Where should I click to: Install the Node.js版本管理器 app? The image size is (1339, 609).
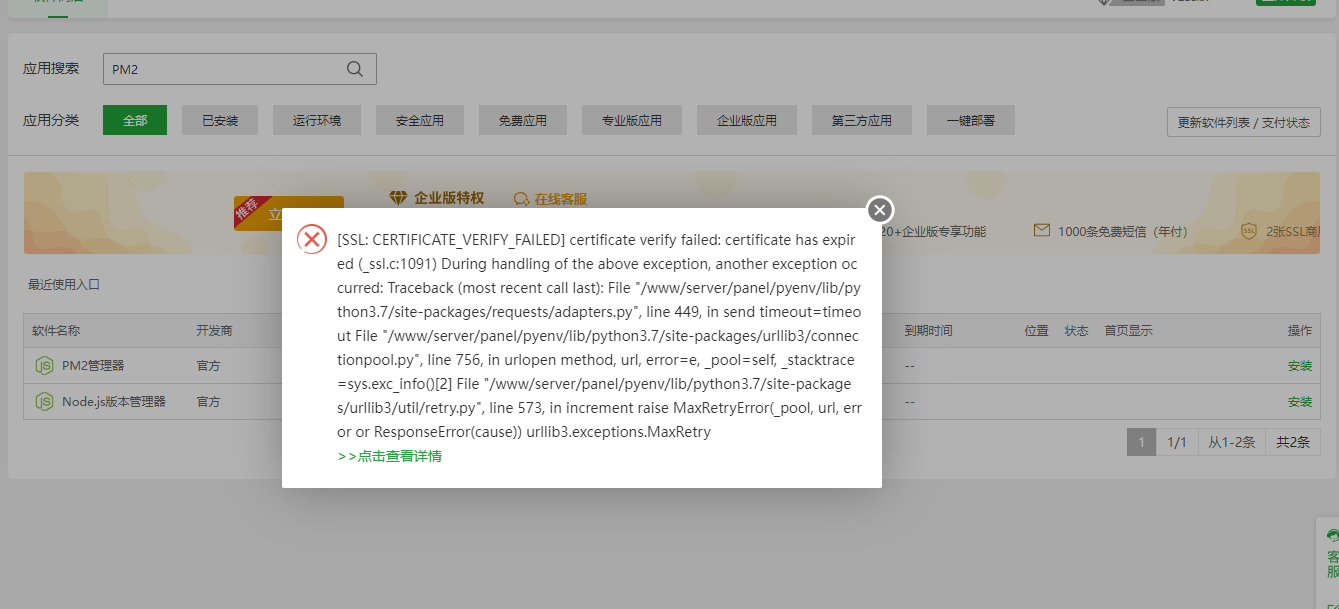click(1300, 402)
